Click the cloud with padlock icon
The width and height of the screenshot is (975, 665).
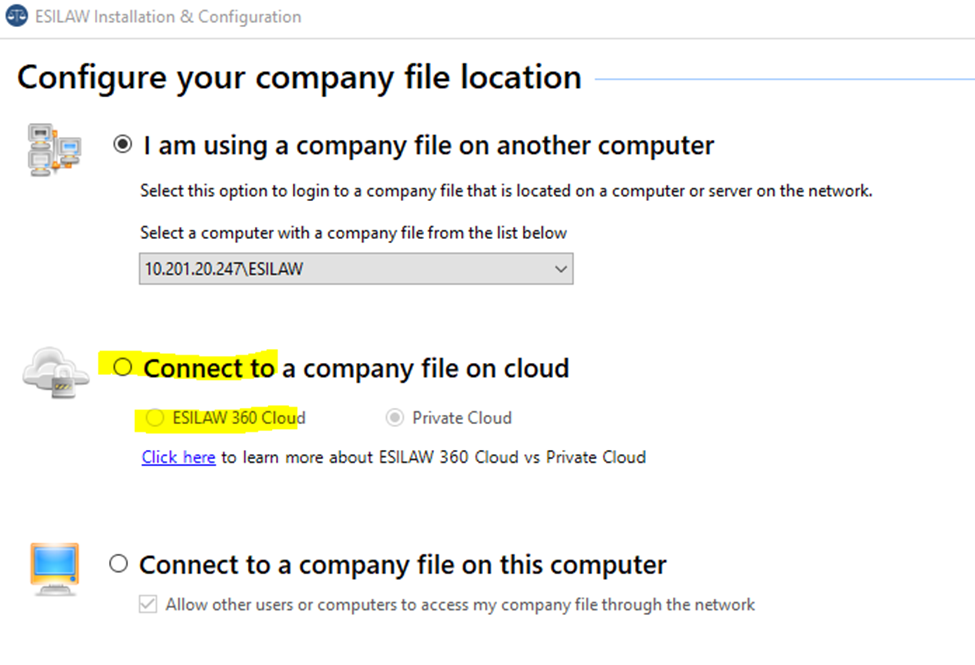click(x=56, y=372)
